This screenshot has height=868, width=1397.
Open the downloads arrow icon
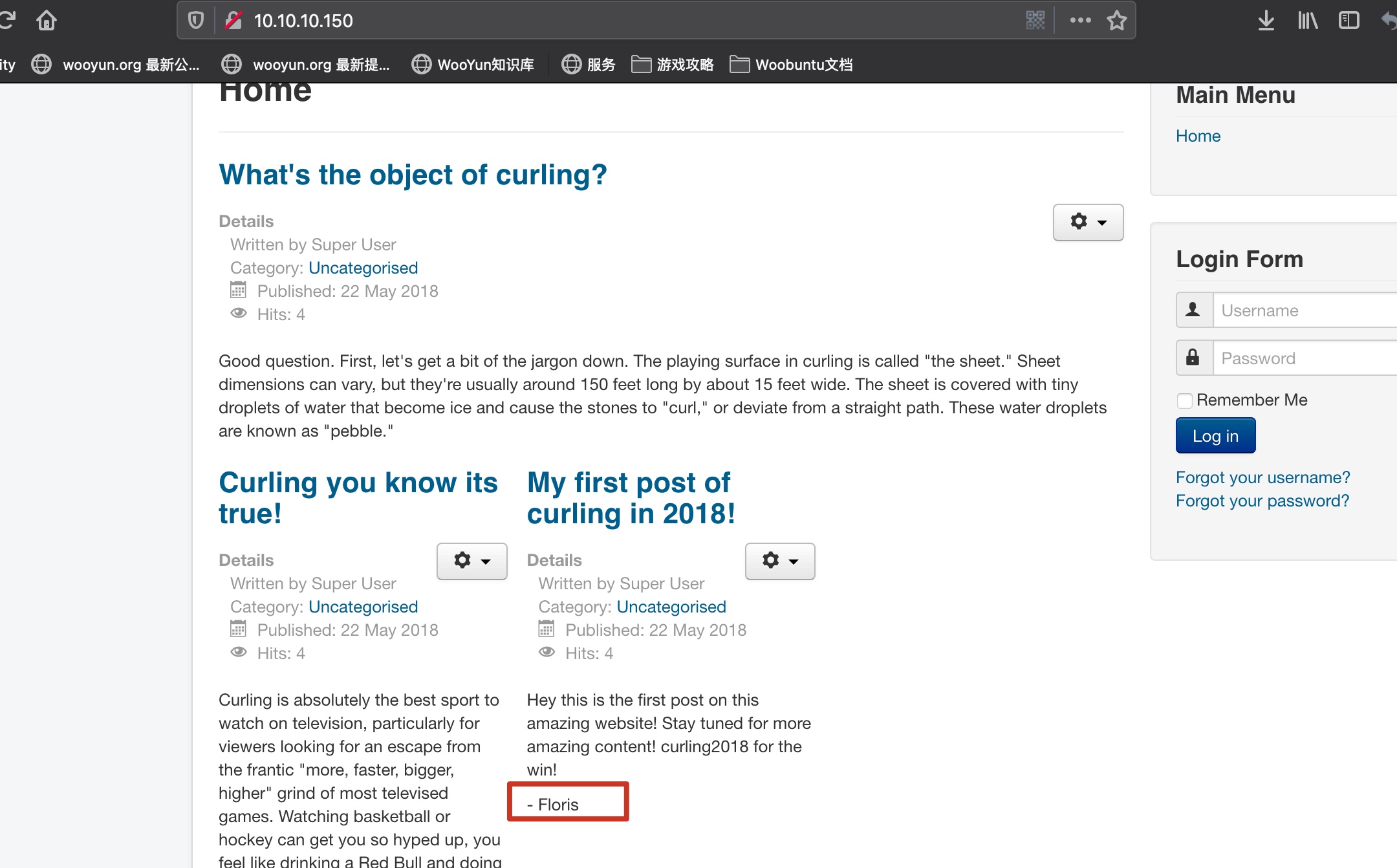pos(1266,21)
